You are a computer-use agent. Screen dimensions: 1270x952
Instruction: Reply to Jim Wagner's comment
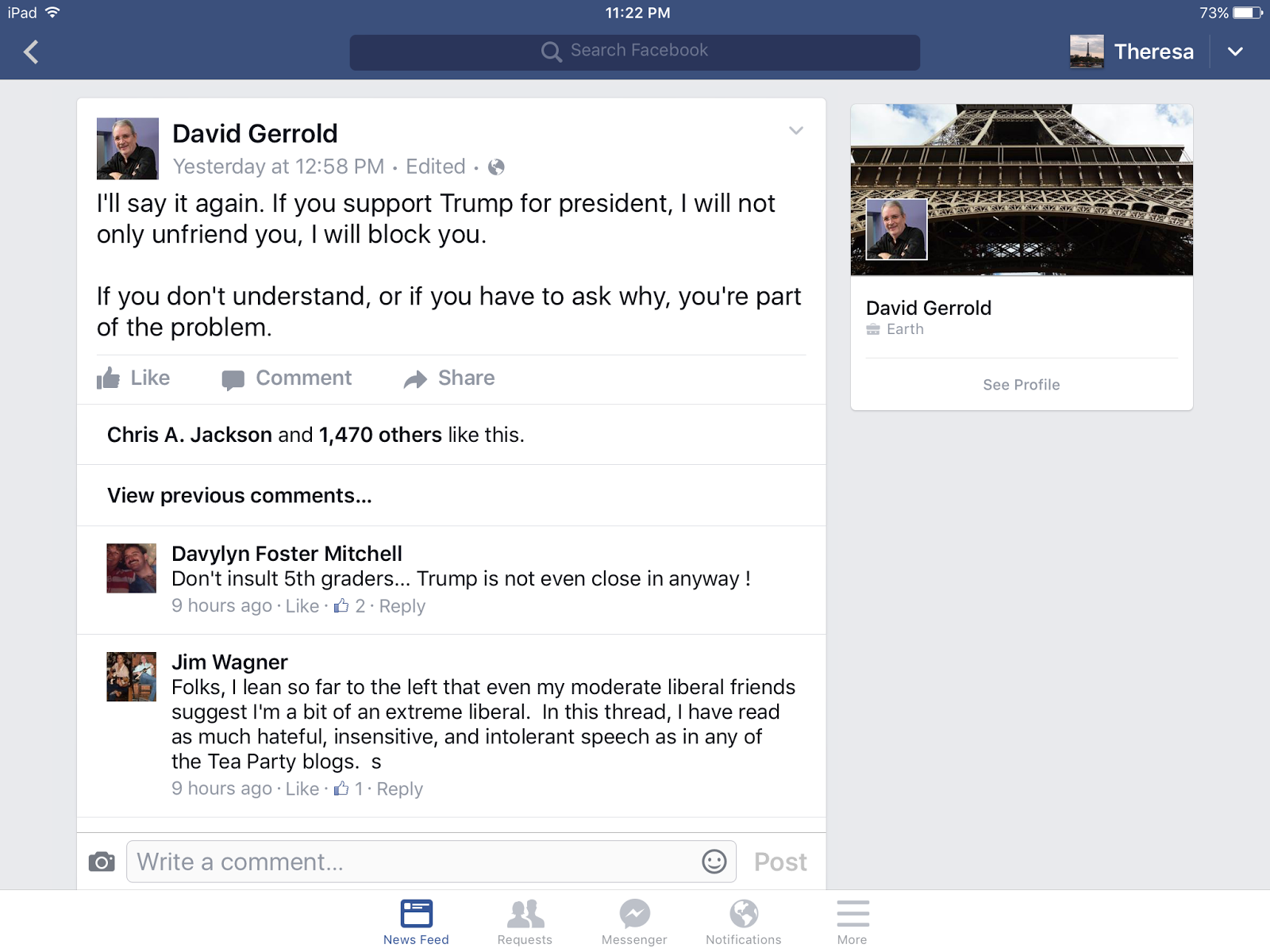click(400, 789)
